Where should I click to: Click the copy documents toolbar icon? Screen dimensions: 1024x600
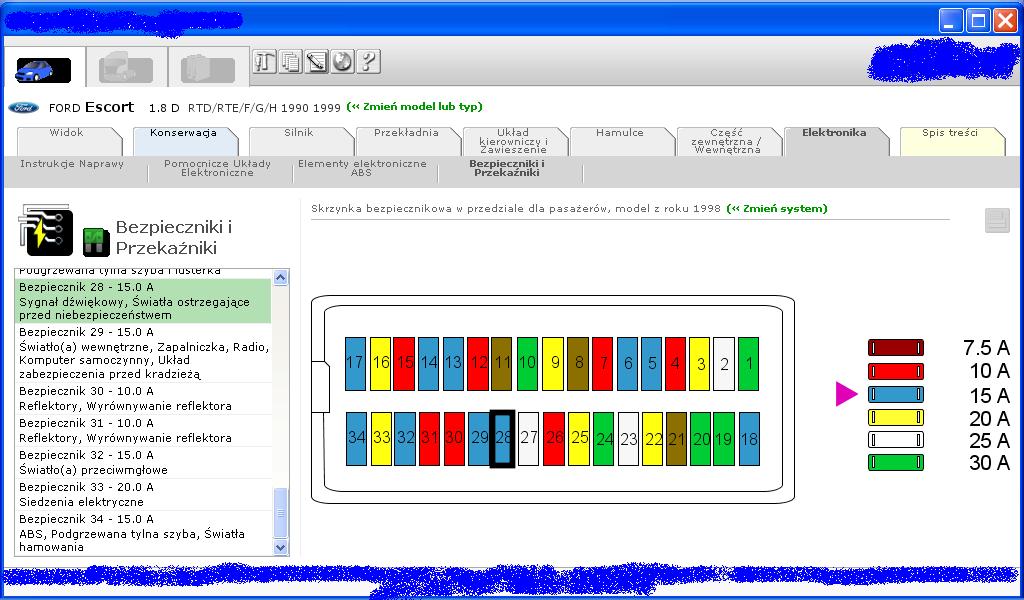pyautogui.click(x=290, y=62)
